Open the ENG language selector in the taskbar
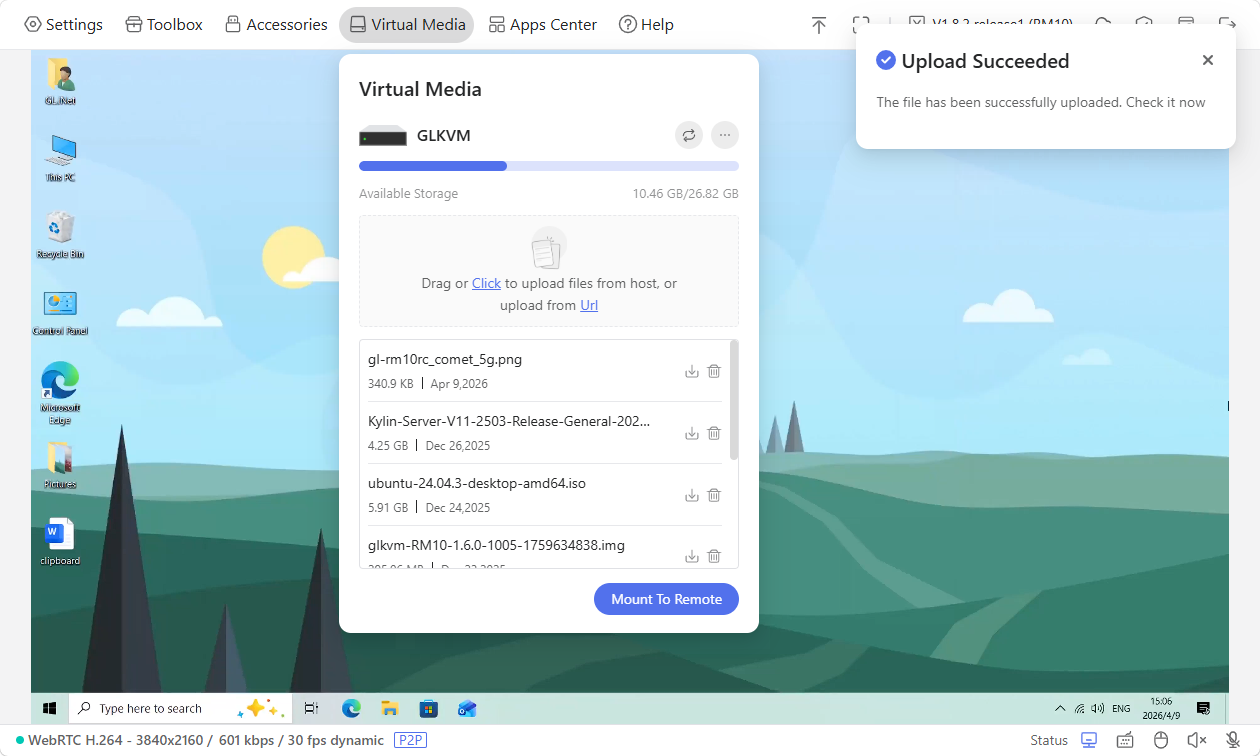 click(1120, 707)
